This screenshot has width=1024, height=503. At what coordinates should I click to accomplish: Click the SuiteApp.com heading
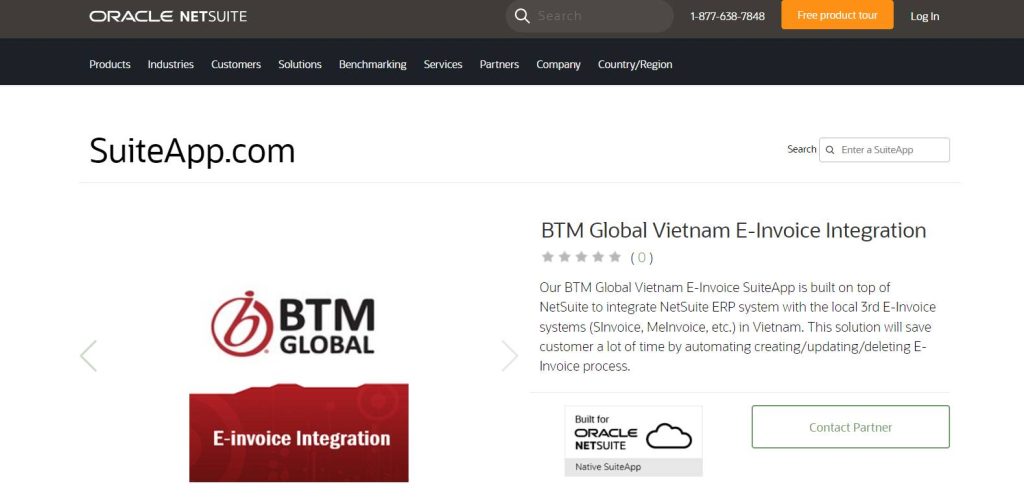coord(192,151)
